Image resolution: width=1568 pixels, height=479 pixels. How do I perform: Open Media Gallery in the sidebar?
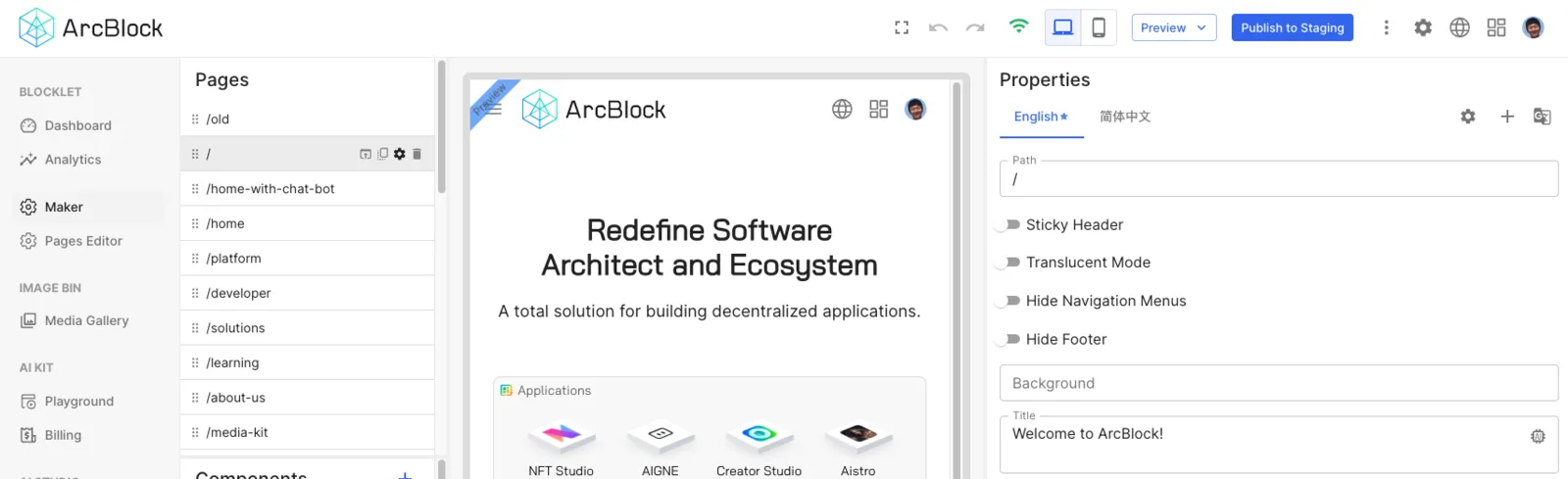pos(86,320)
